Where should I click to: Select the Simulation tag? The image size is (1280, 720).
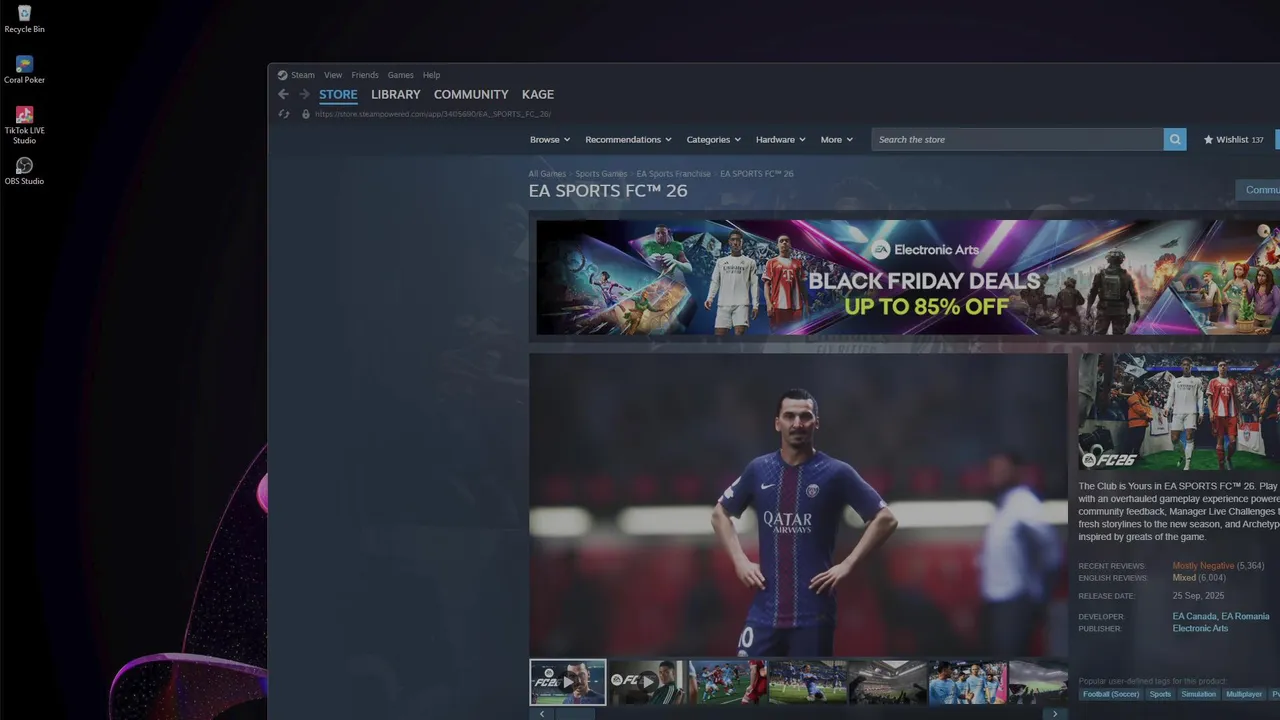[x=1198, y=694]
